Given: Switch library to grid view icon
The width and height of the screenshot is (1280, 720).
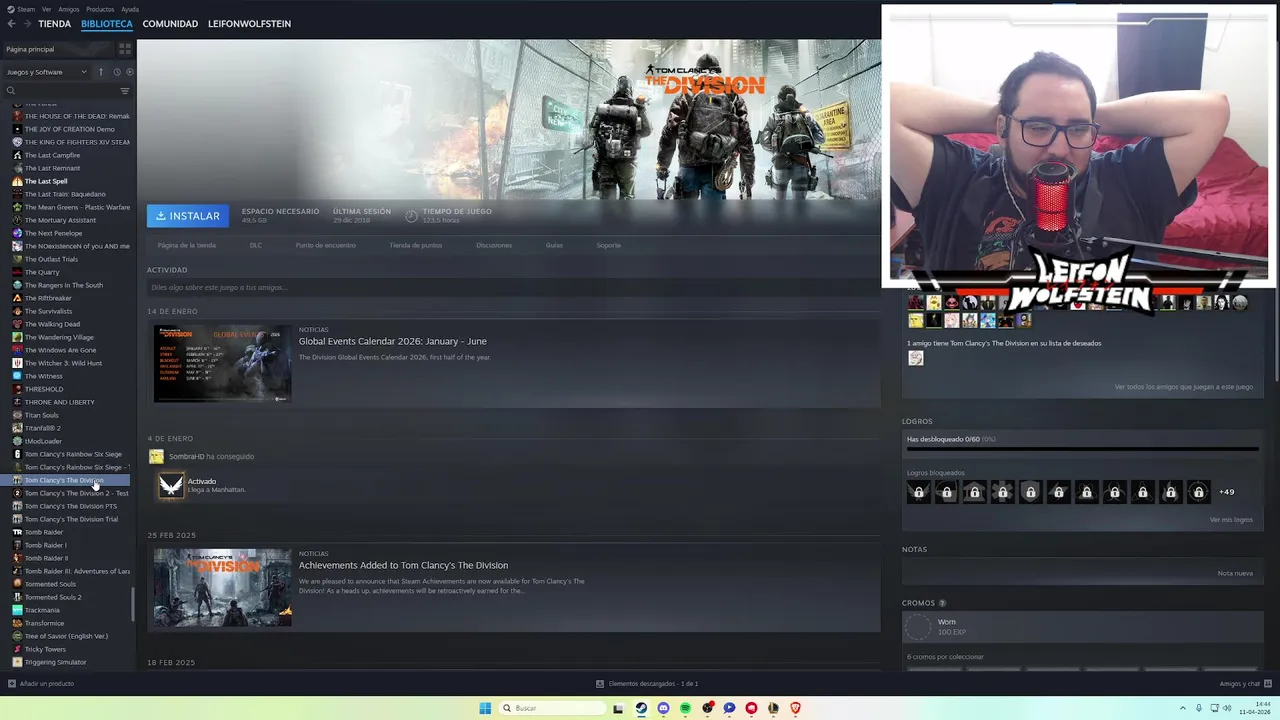Looking at the screenshot, I should coord(125,49).
